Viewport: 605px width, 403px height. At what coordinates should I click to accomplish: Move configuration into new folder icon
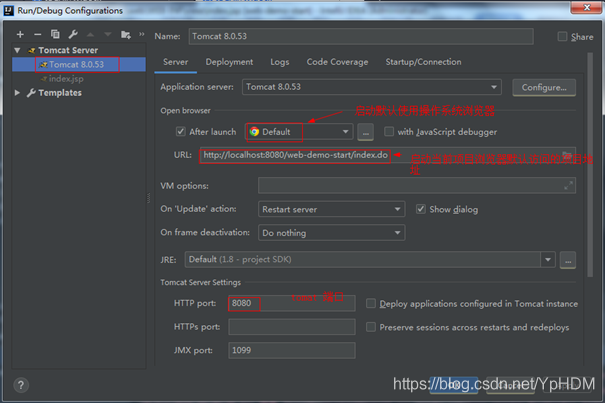[126, 35]
